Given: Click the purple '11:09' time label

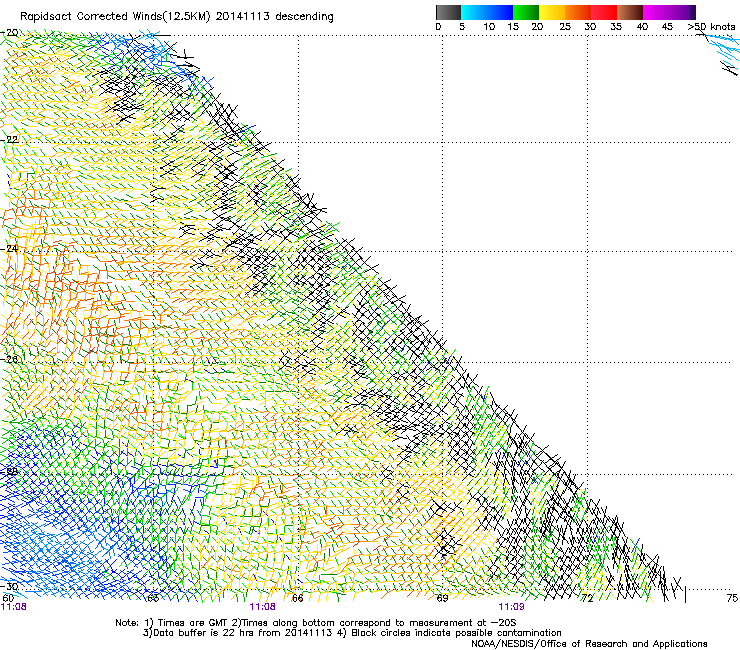Looking at the screenshot, I should click(x=511, y=607).
